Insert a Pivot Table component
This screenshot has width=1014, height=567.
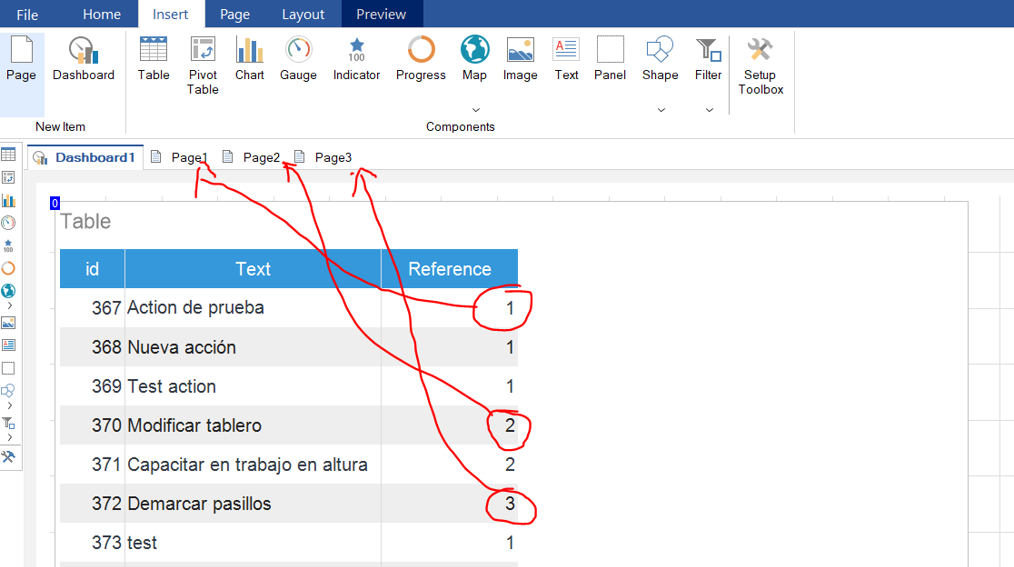coord(202,66)
